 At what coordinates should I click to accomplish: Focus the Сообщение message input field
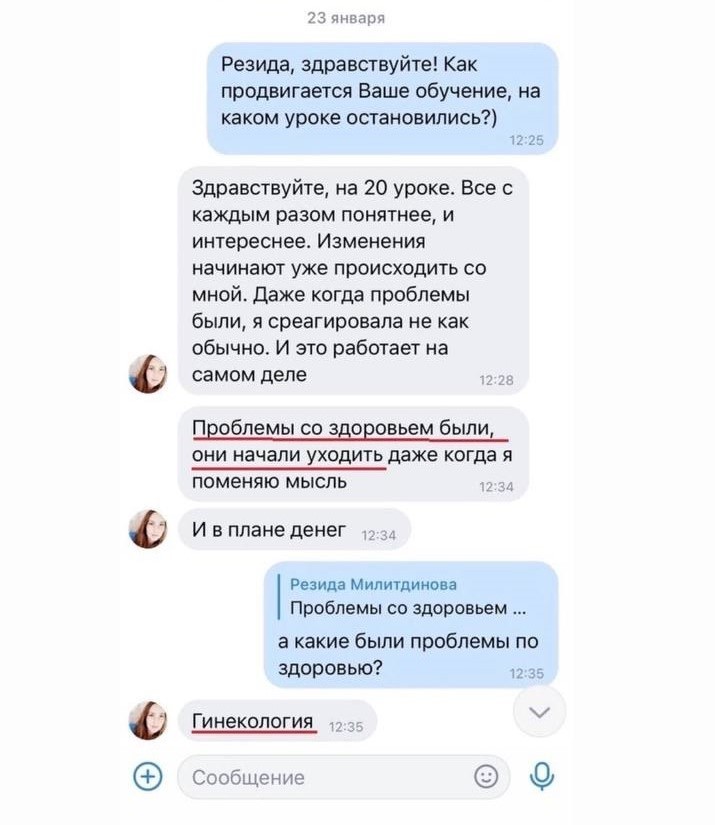click(x=344, y=777)
